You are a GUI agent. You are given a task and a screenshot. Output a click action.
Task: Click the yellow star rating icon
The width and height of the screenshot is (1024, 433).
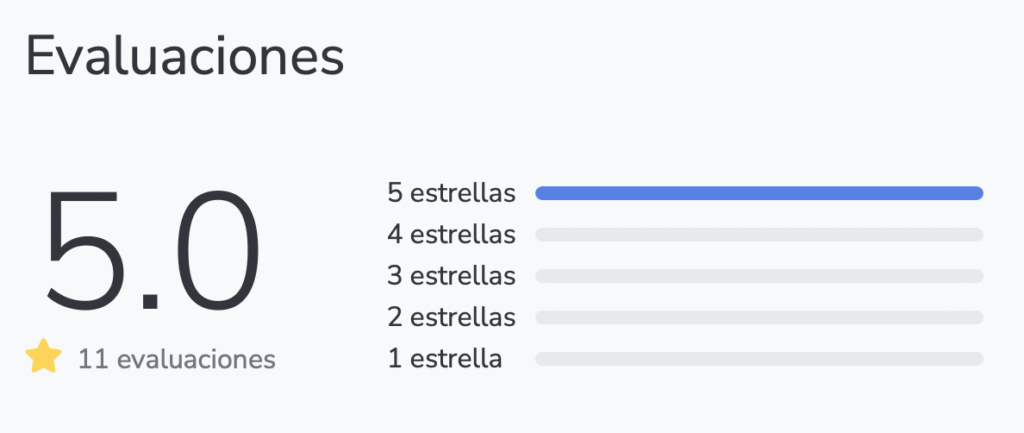44,357
